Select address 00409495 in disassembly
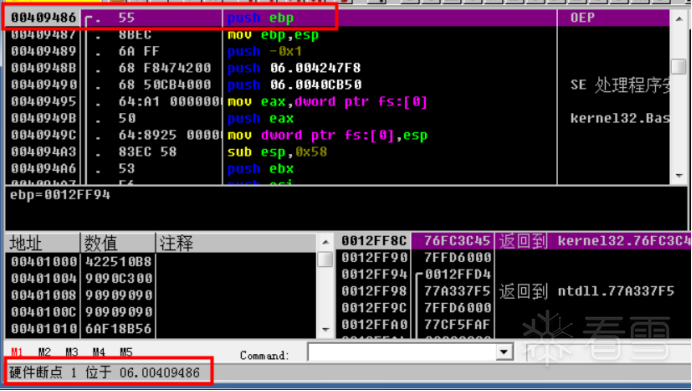 point(43,102)
